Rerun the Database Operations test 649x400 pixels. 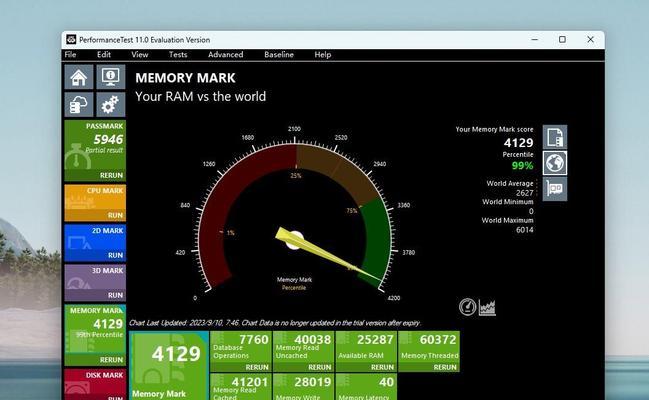257,367
